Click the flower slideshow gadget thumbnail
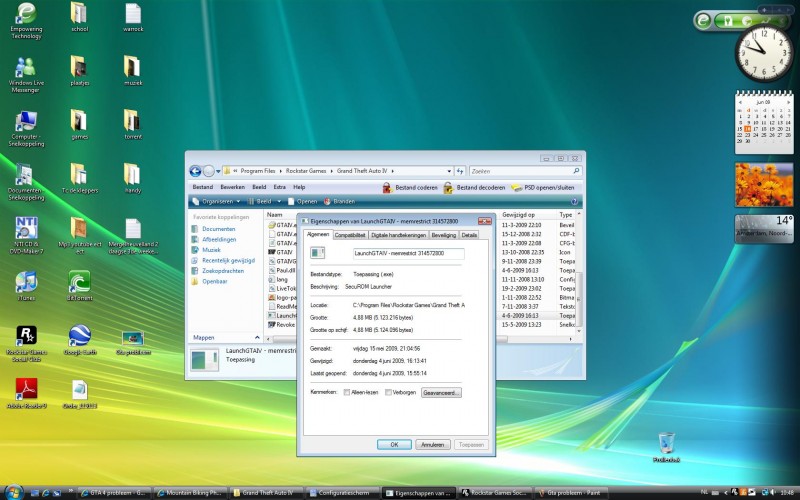Image resolution: width=800 pixels, height=500 pixels. (x=764, y=185)
